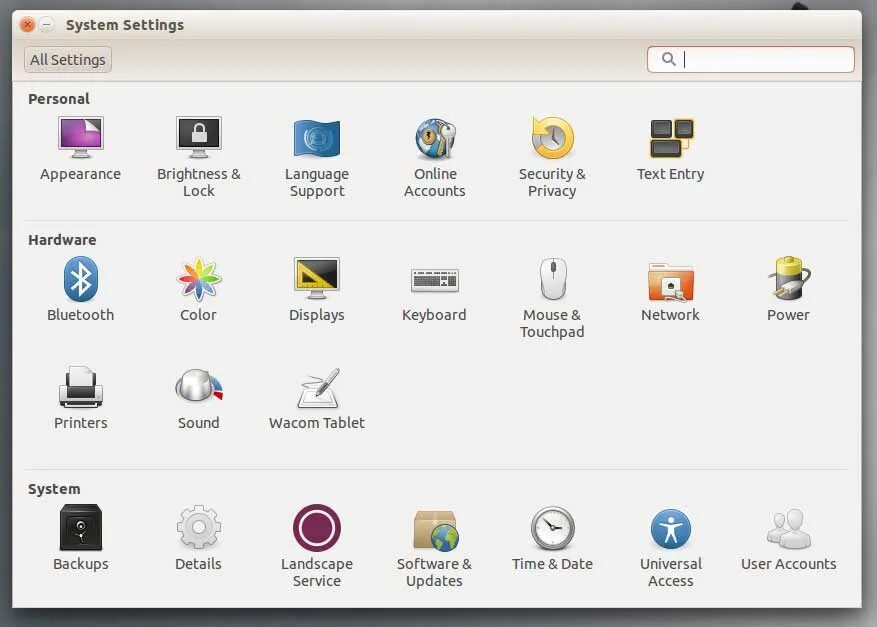
Task: Open Landscape Service settings
Action: click(317, 546)
